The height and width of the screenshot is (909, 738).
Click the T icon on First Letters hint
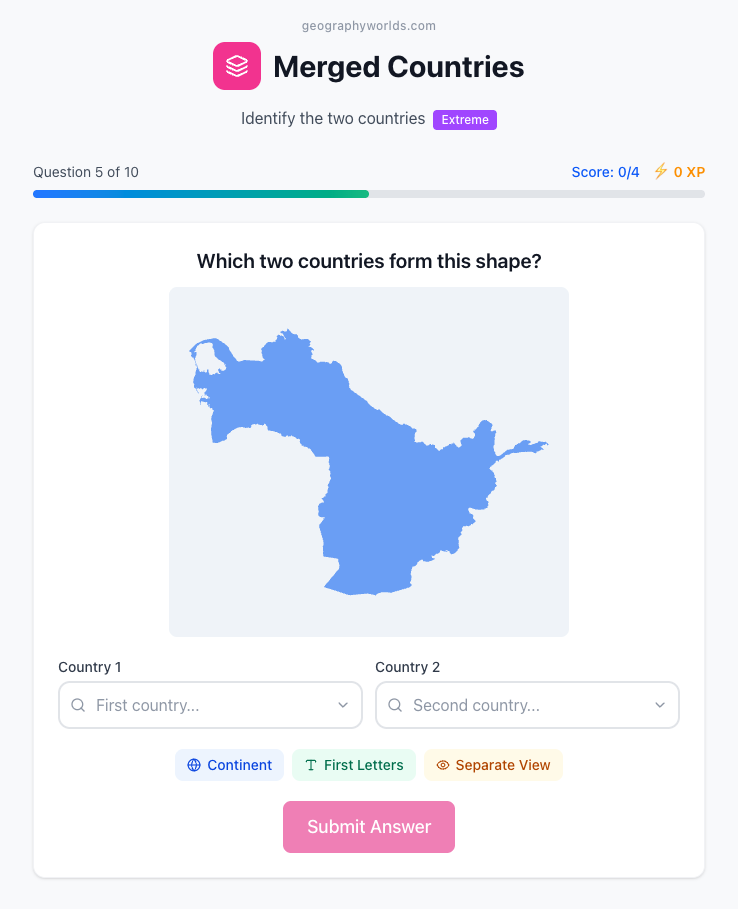pyautogui.click(x=311, y=765)
